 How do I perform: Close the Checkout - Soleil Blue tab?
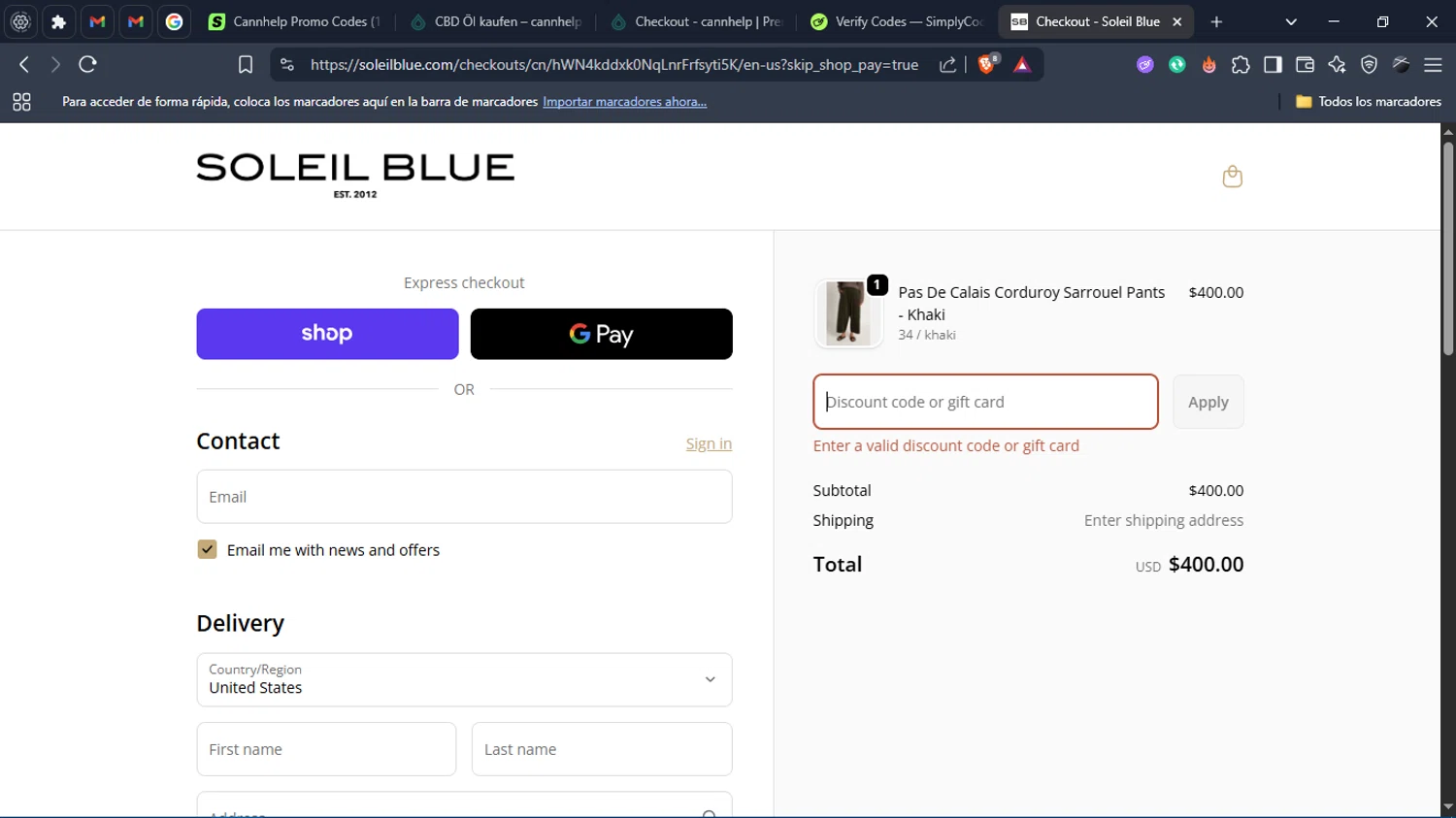1177,21
